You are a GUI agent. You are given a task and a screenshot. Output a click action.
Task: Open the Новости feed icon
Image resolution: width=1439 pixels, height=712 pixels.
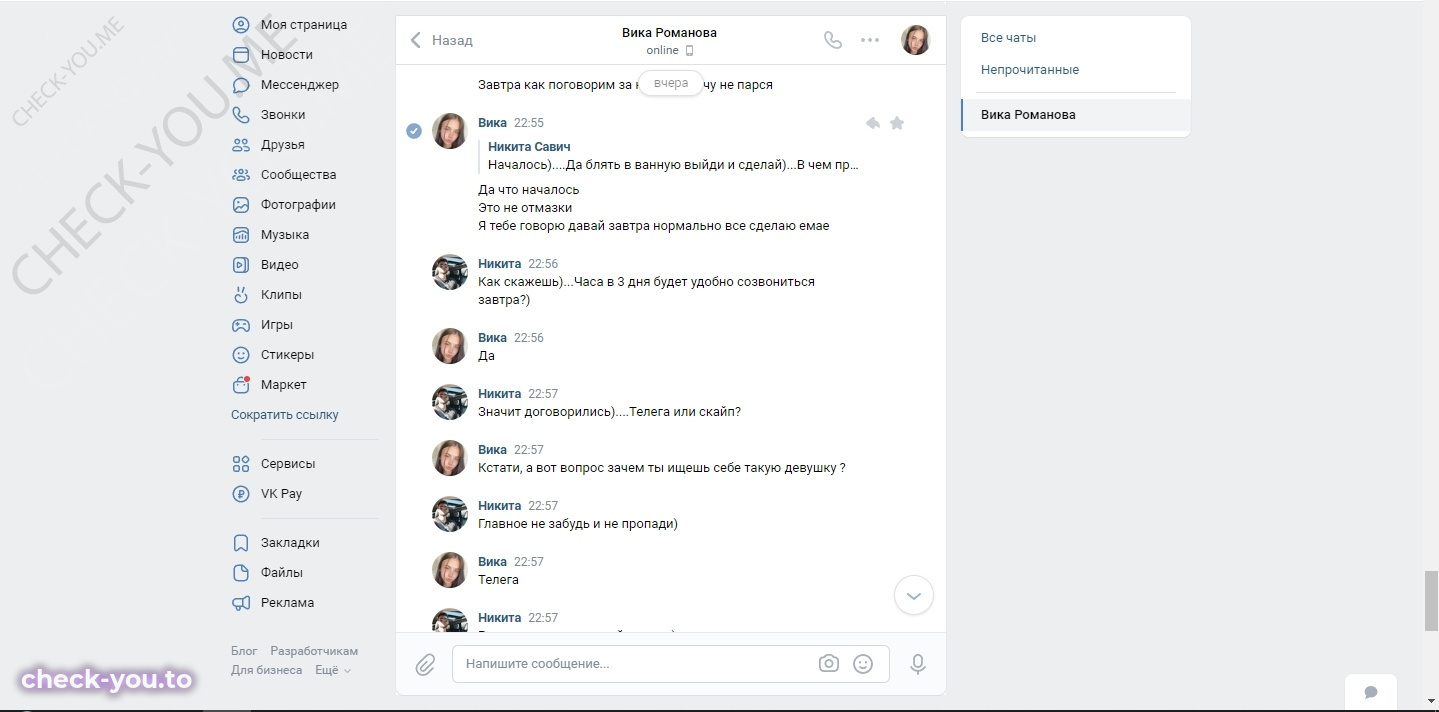pos(240,55)
